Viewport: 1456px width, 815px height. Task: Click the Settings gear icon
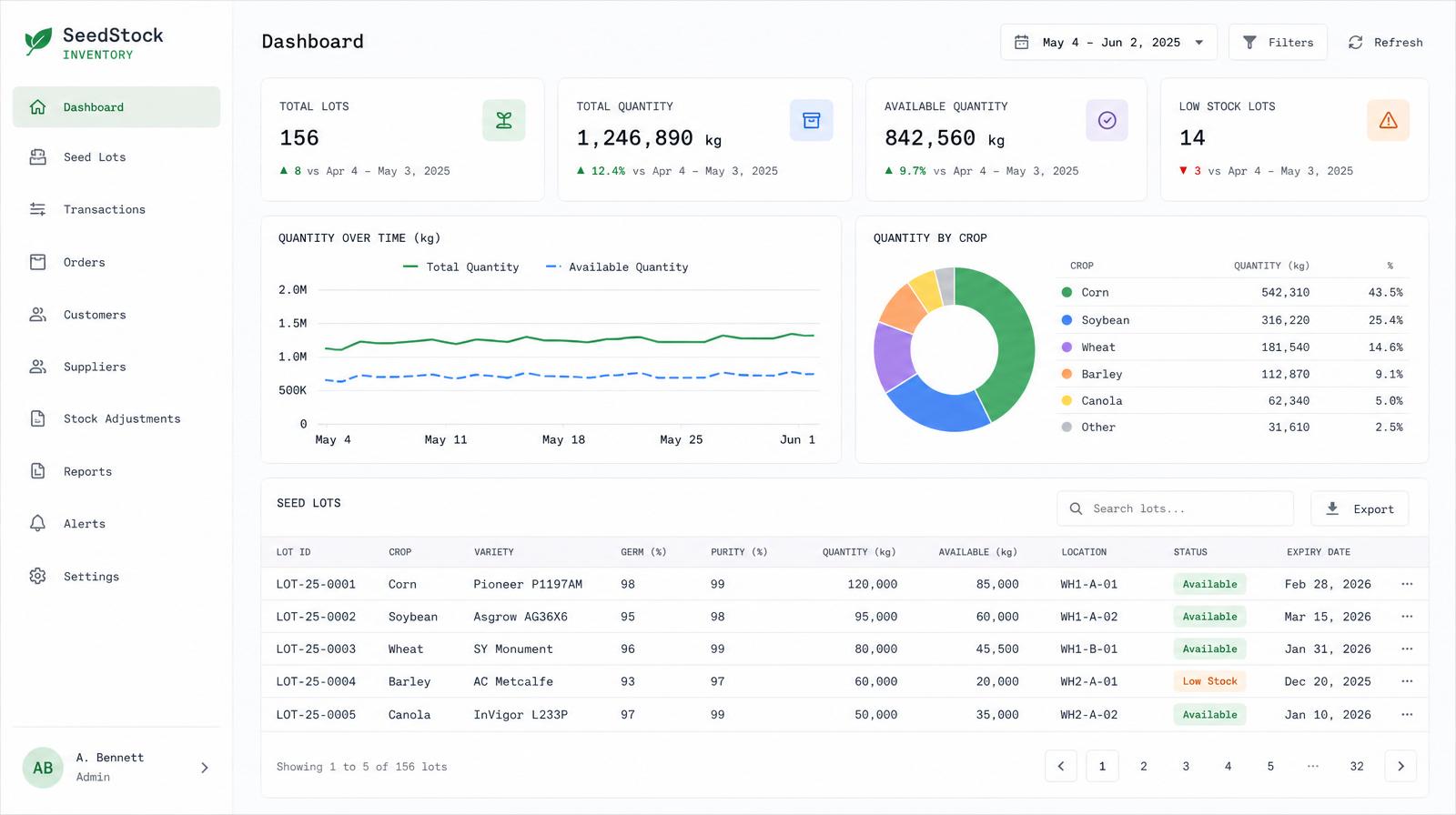coord(38,576)
